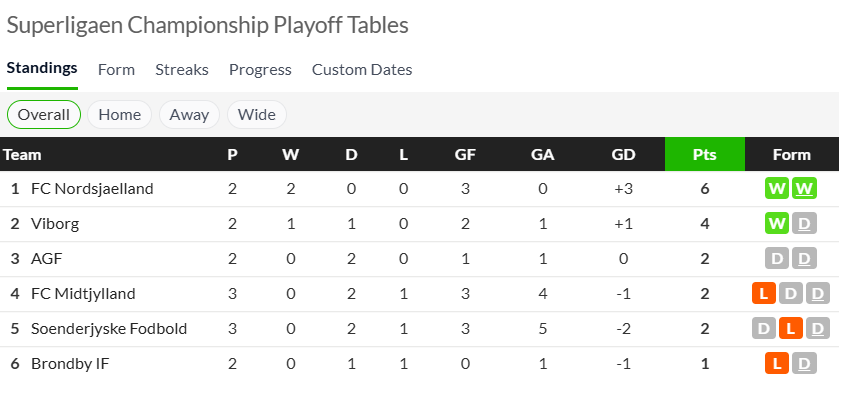Select the Wide table view
Viewport: 843px width, 418px height.
[257, 114]
